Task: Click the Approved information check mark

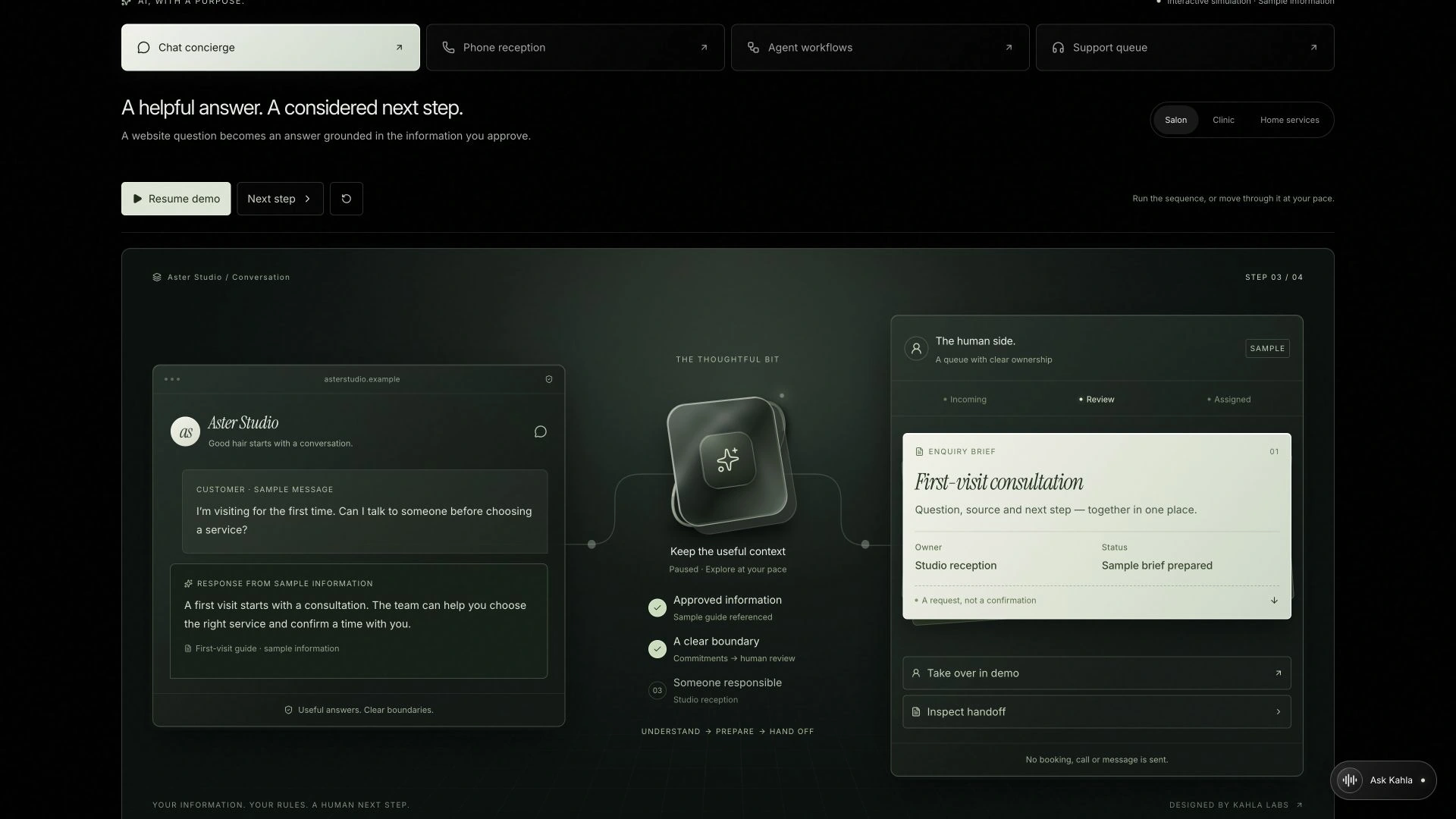Action: click(657, 607)
